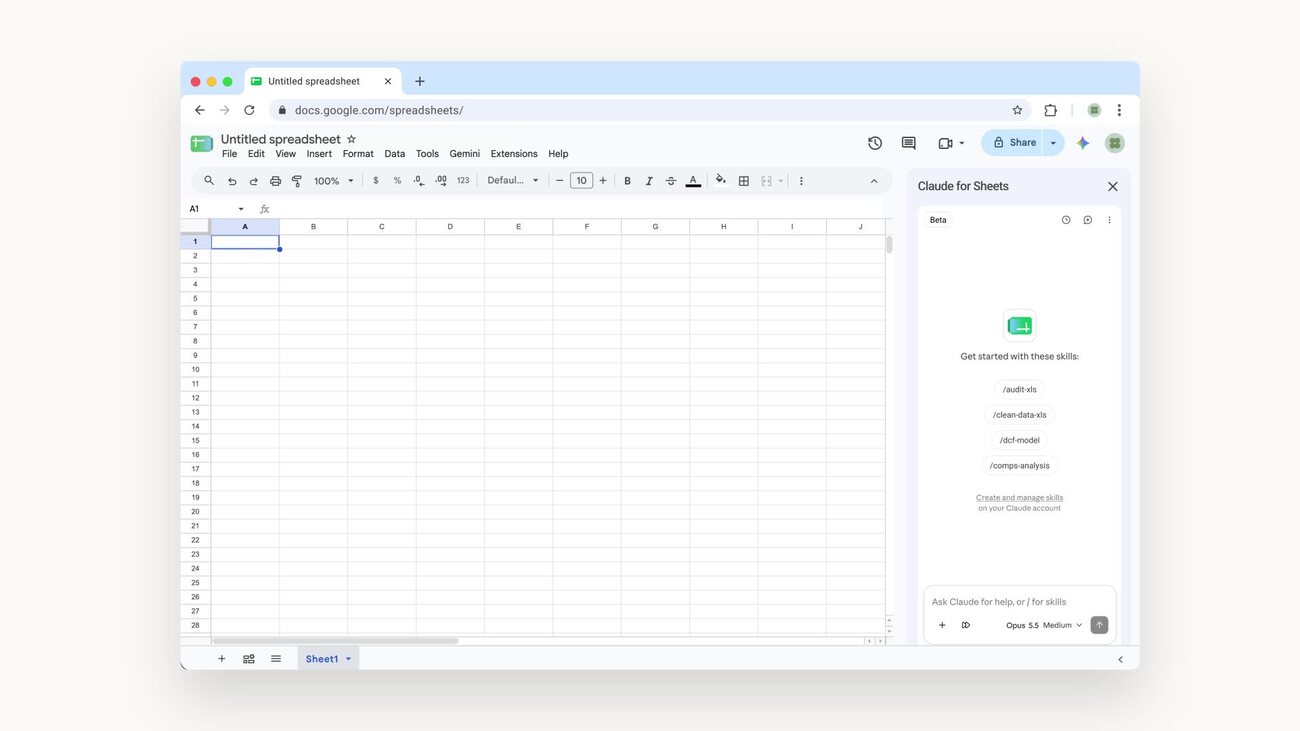
Task: Select the /audit-xls skill
Action: [1019, 390]
